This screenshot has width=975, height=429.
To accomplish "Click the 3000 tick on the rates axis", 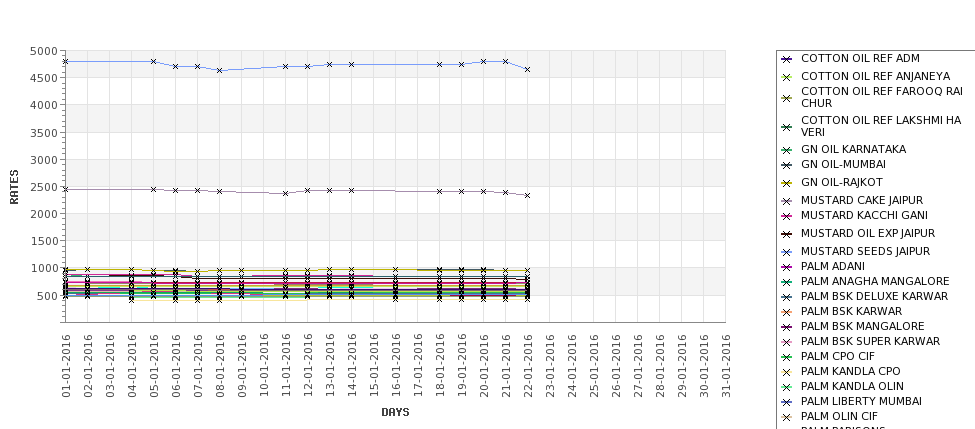I will tap(44, 160).
